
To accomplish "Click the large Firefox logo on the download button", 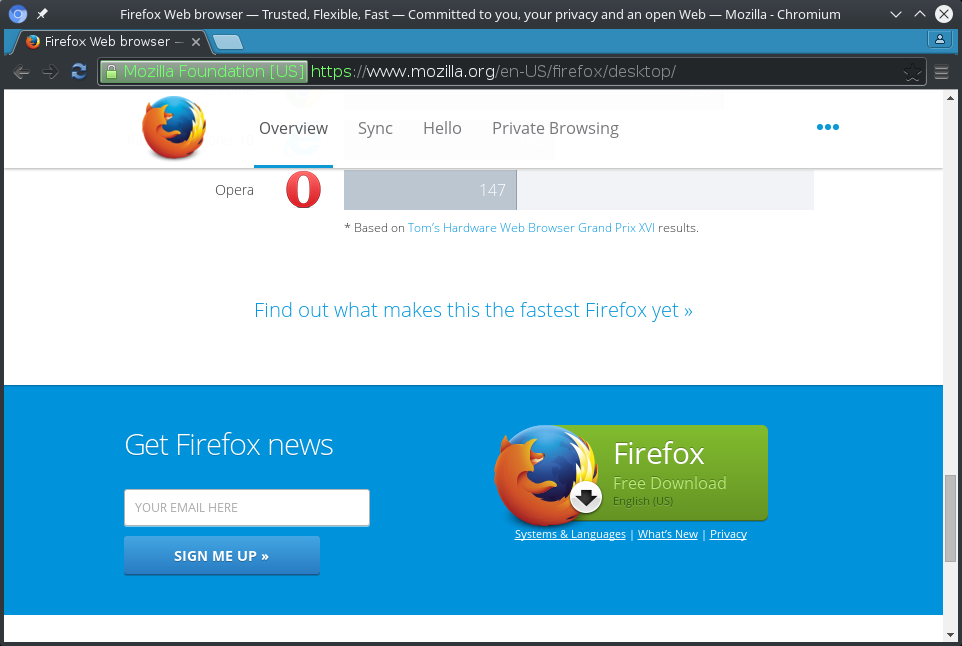I will 545,475.
